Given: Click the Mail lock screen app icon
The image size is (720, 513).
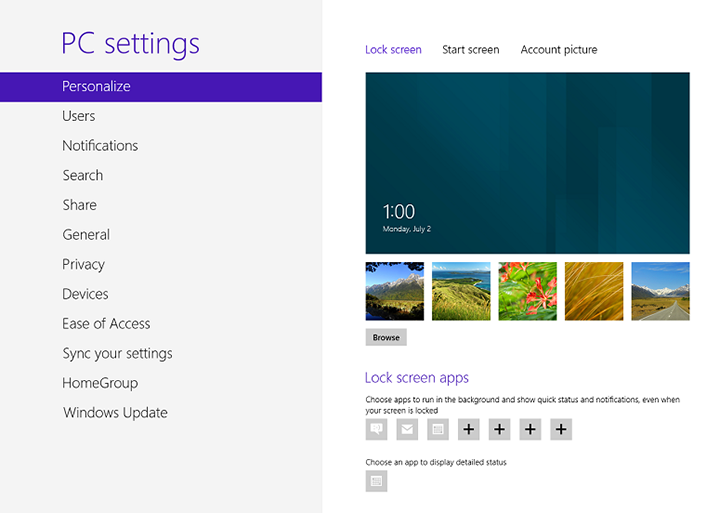Looking at the screenshot, I should [407, 429].
